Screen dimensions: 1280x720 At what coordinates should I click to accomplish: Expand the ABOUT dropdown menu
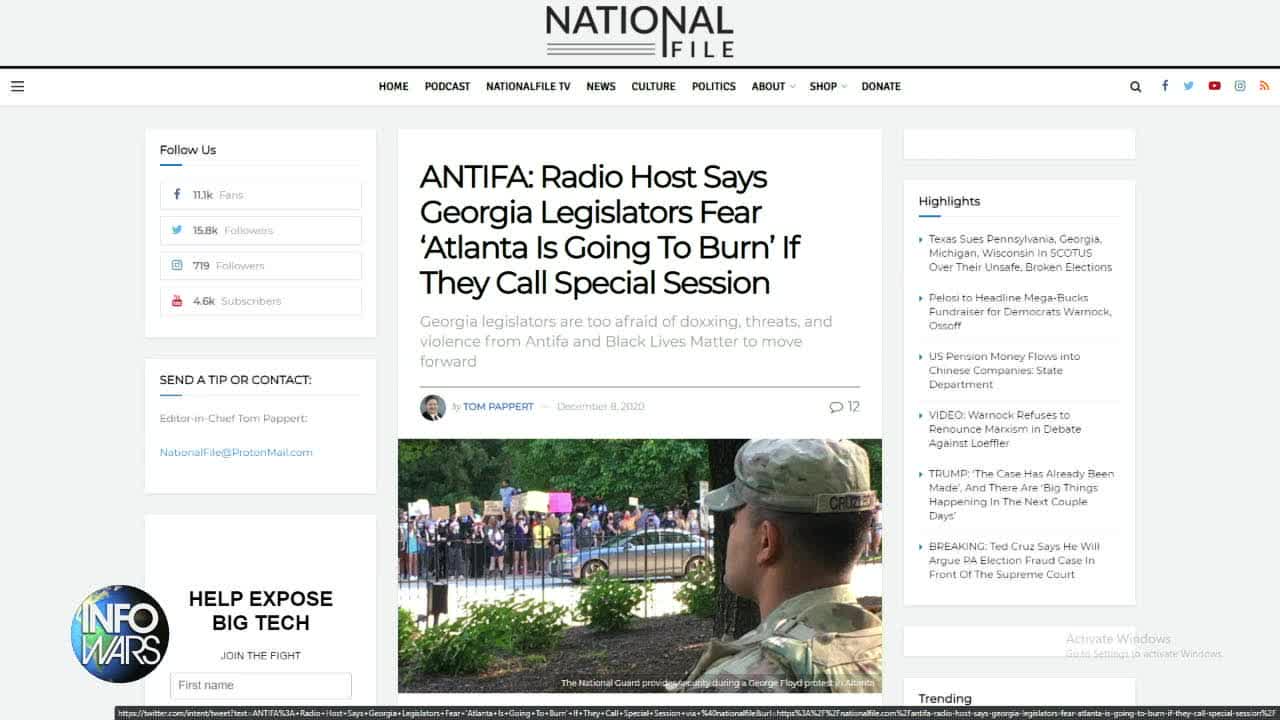pyautogui.click(x=773, y=86)
